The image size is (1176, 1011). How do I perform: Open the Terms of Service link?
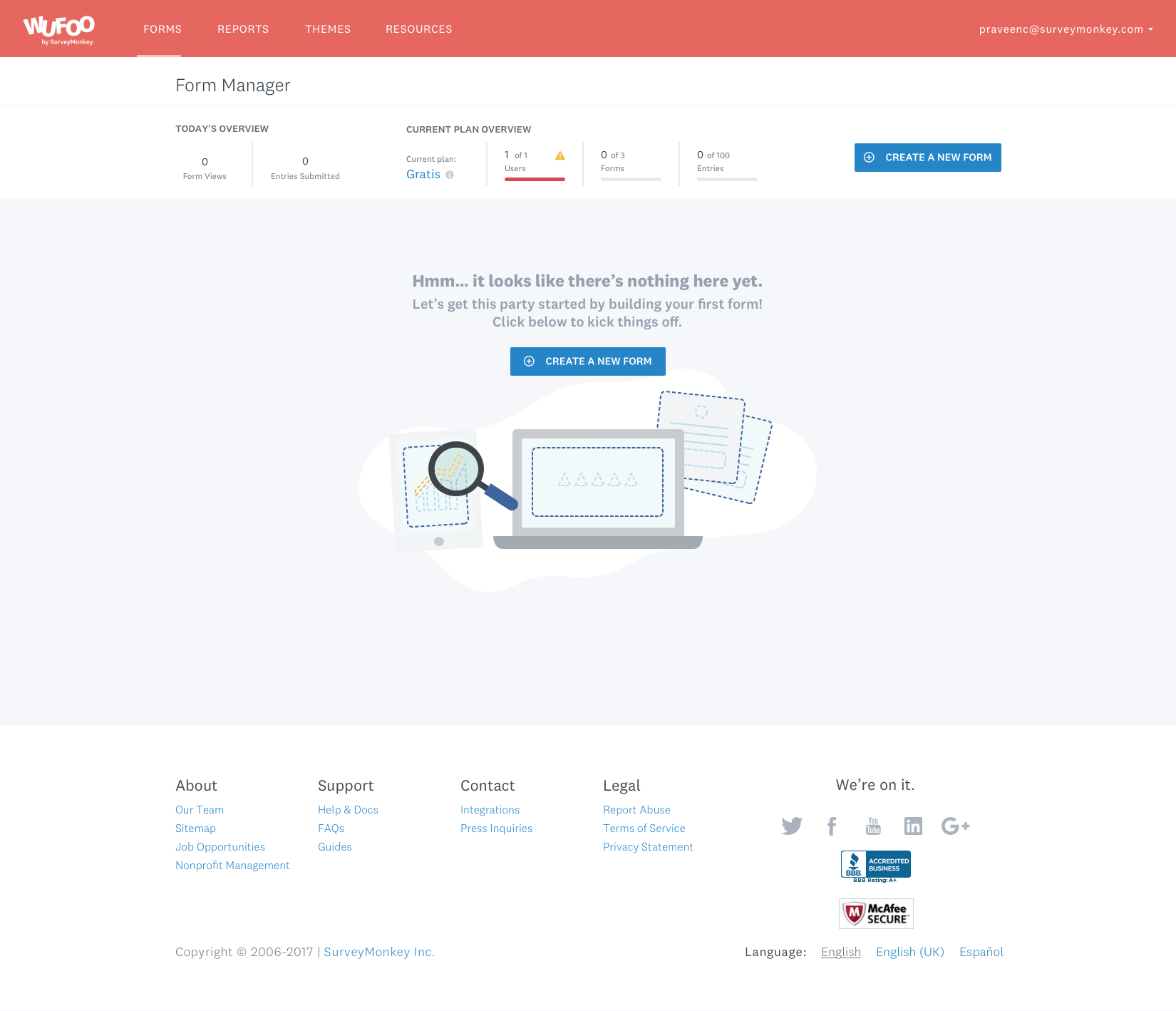coord(644,828)
